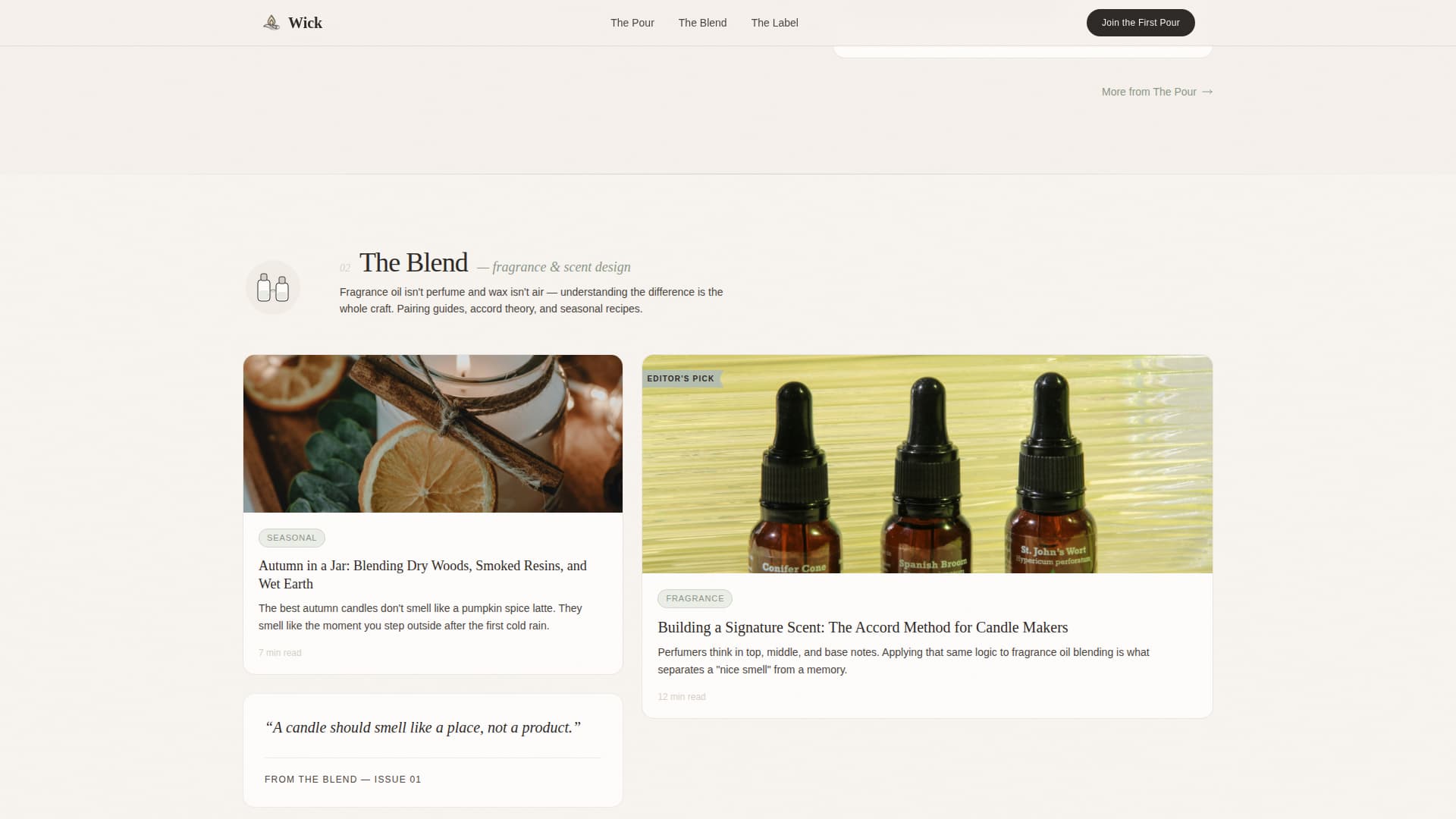The width and height of the screenshot is (1456, 819).
Task: Click From The Blend Issue 01 caption
Action: (343, 780)
